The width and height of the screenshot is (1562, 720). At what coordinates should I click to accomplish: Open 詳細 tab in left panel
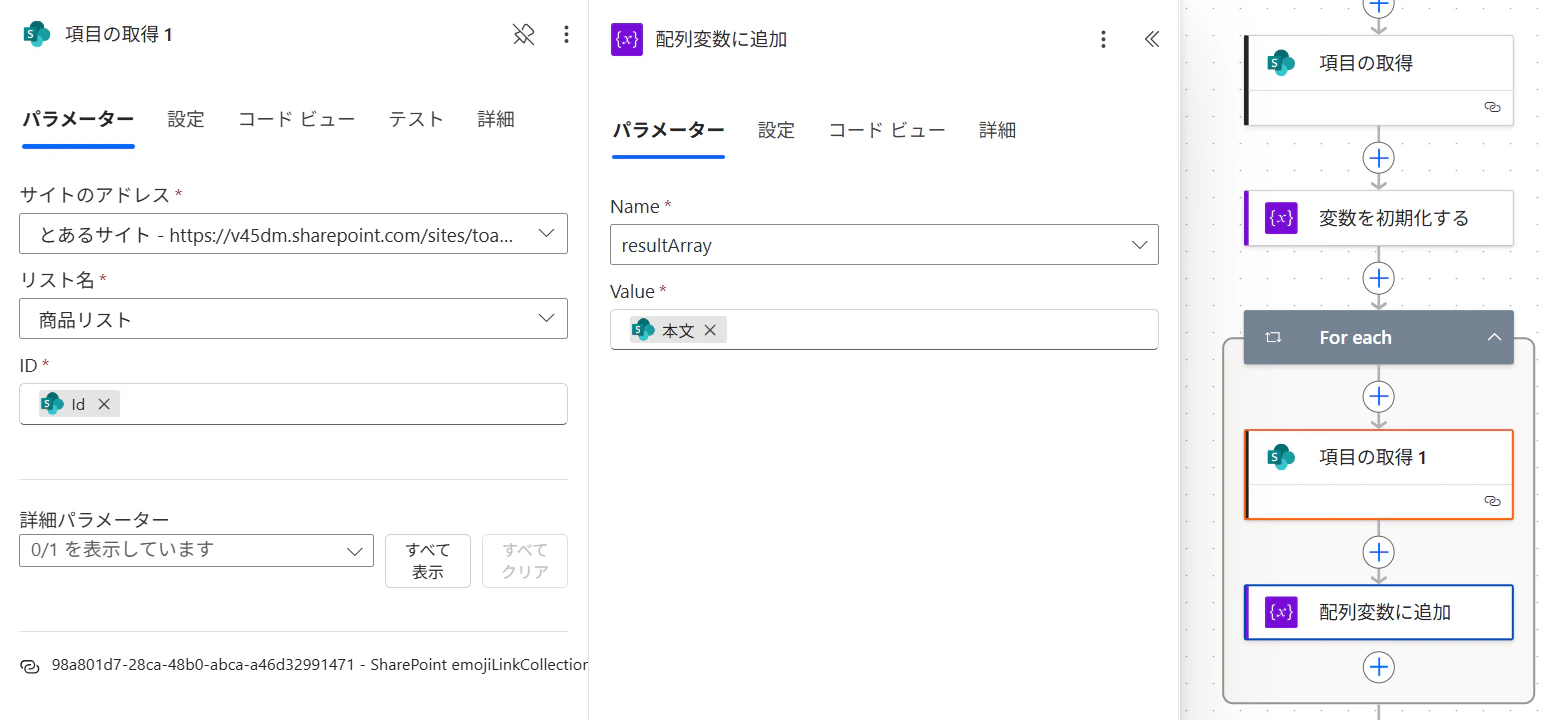point(496,119)
